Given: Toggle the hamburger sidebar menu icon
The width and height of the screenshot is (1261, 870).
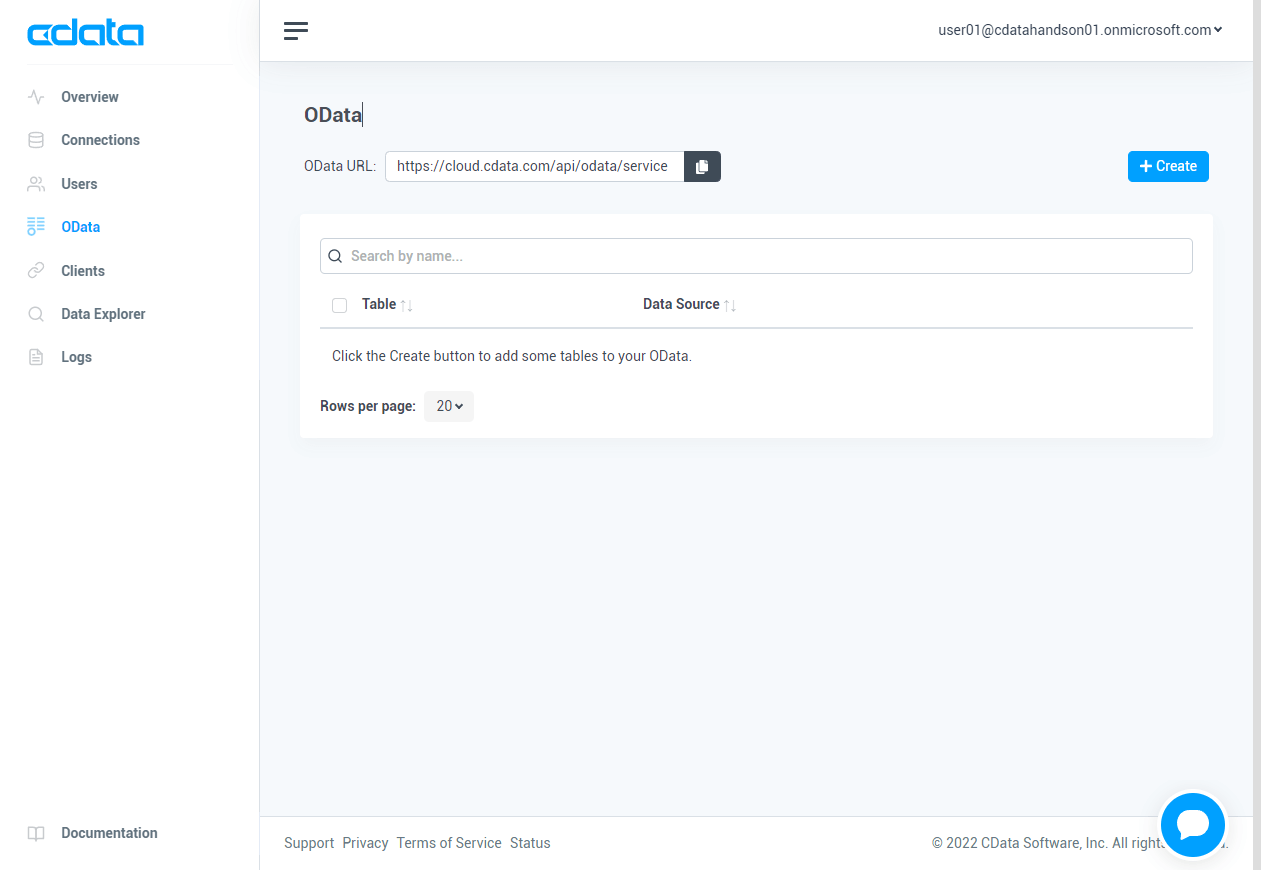Looking at the screenshot, I should pyautogui.click(x=296, y=31).
